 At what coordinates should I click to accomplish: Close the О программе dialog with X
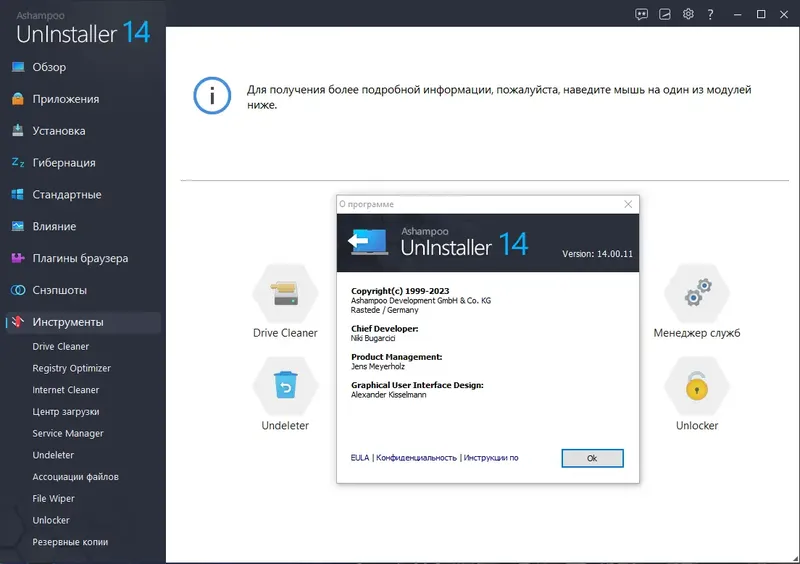(x=628, y=204)
